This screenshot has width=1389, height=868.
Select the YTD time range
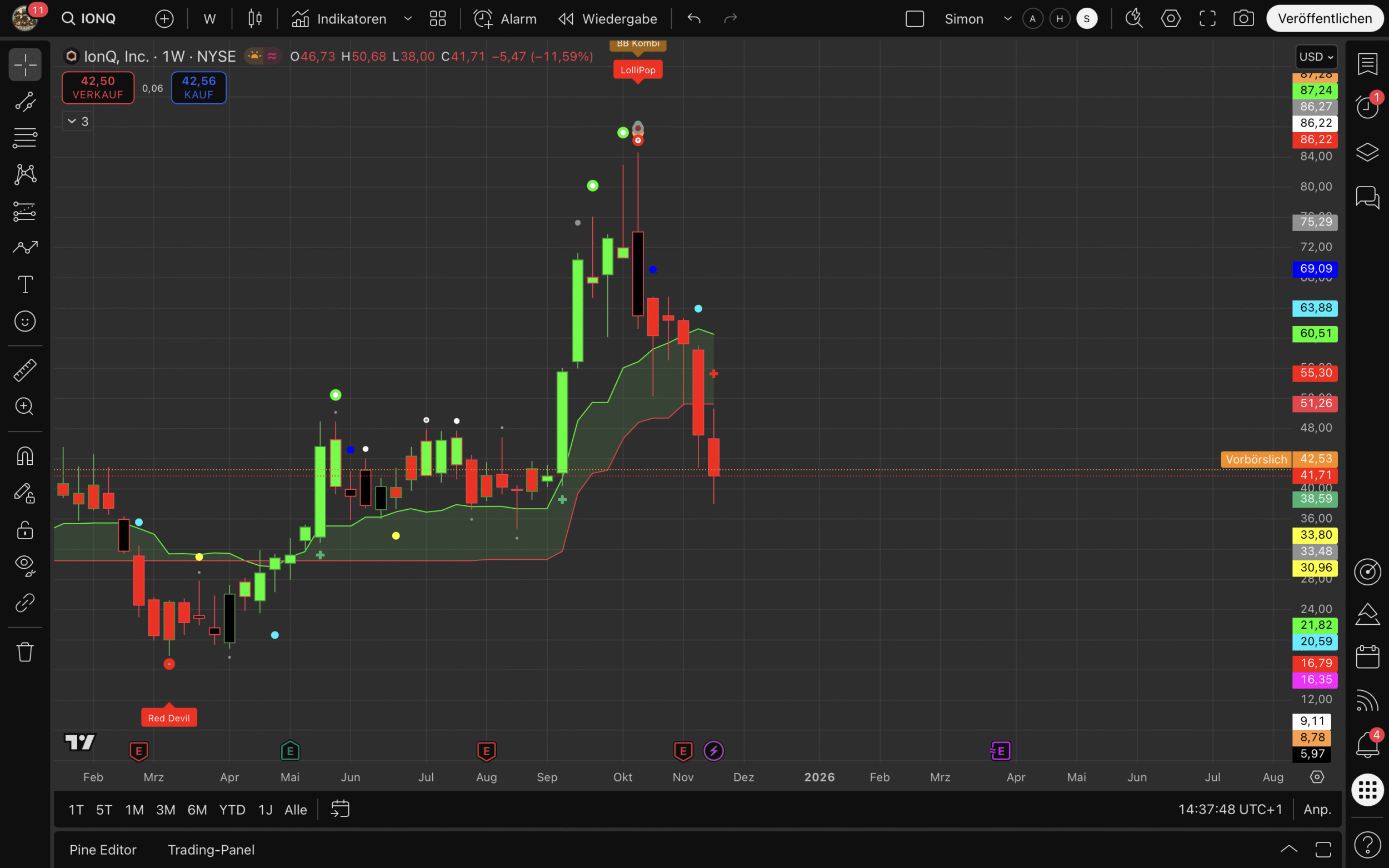(x=232, y=810)
